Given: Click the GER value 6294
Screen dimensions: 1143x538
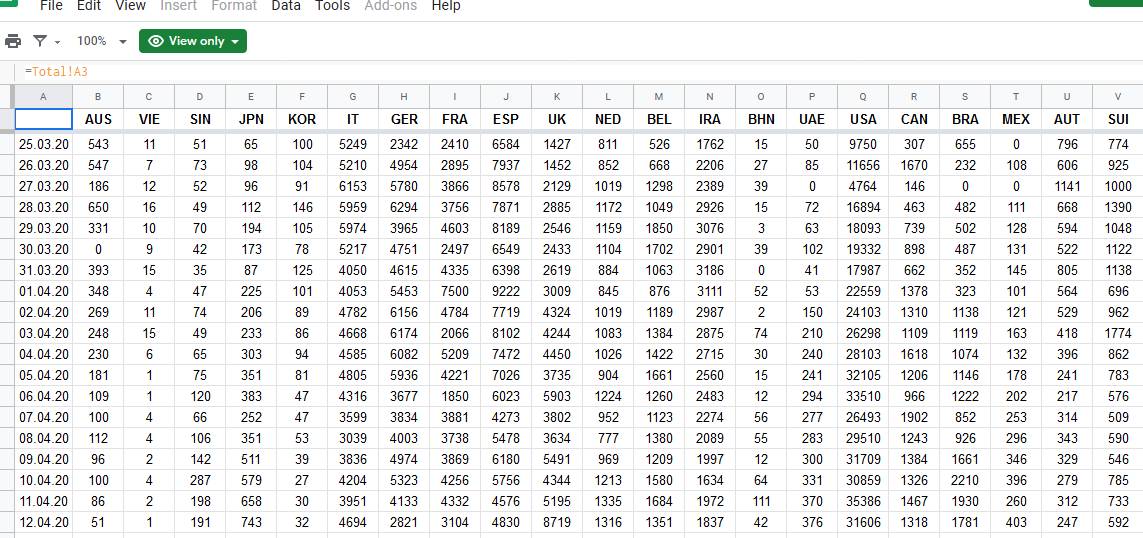Looking at the screenshot, I should pyautogui.click(x=404, y=208).
